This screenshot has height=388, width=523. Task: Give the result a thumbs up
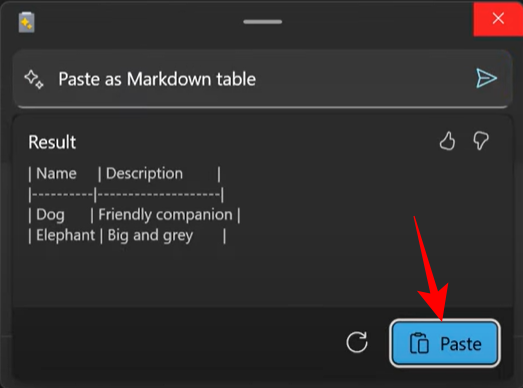[x=447, y=141]
